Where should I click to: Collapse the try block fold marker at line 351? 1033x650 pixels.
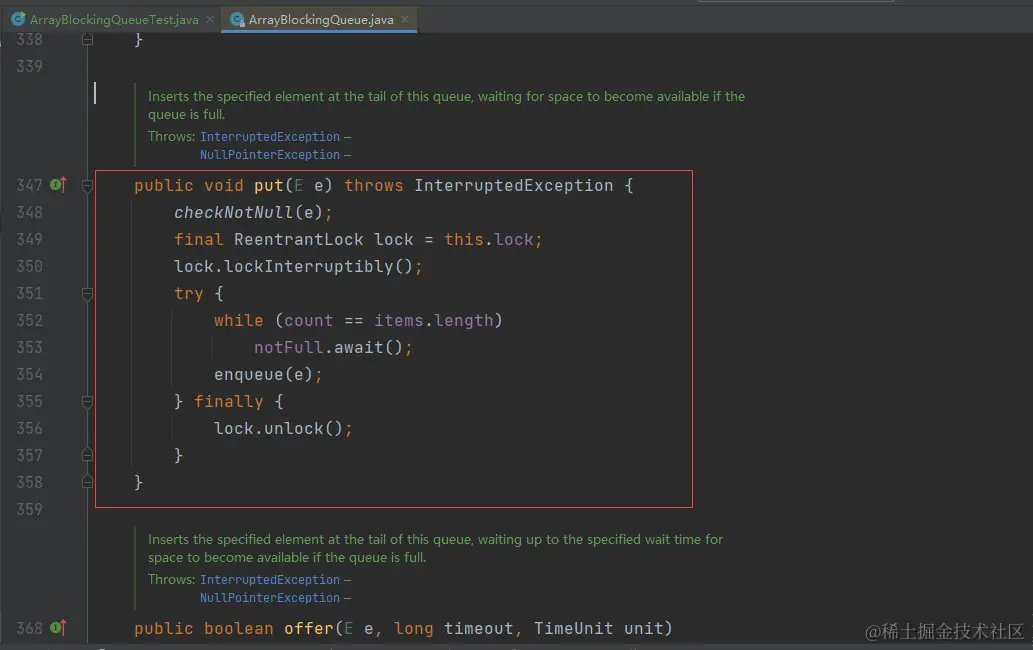[87, 294]
